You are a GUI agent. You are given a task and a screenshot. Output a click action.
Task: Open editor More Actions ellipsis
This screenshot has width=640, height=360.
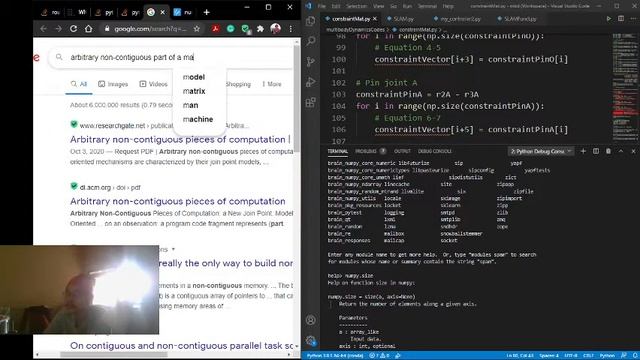click(633, 19)
